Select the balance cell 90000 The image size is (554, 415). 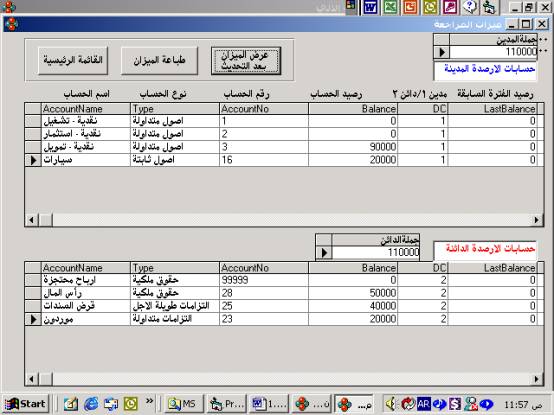click(x=353, y=147)
